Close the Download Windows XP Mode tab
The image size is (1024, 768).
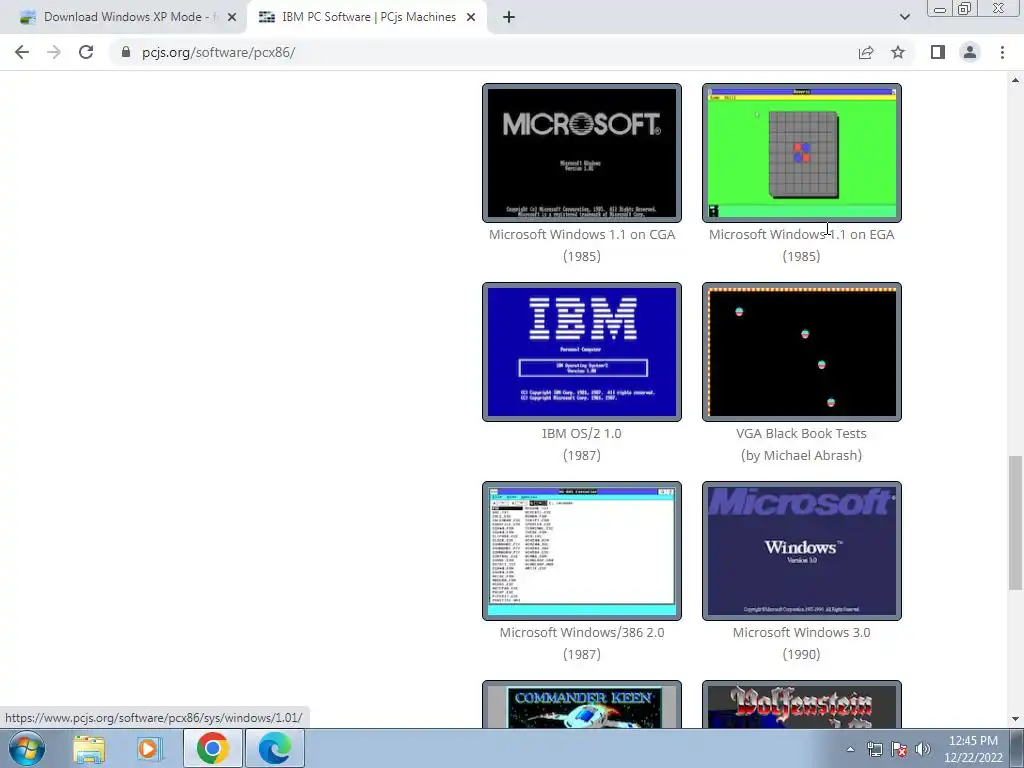click(x=232, y=18)
